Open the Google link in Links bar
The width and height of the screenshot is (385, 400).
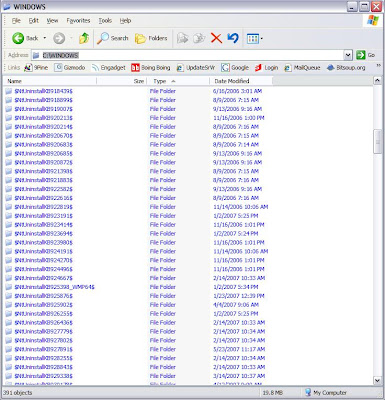pos(235,68)
